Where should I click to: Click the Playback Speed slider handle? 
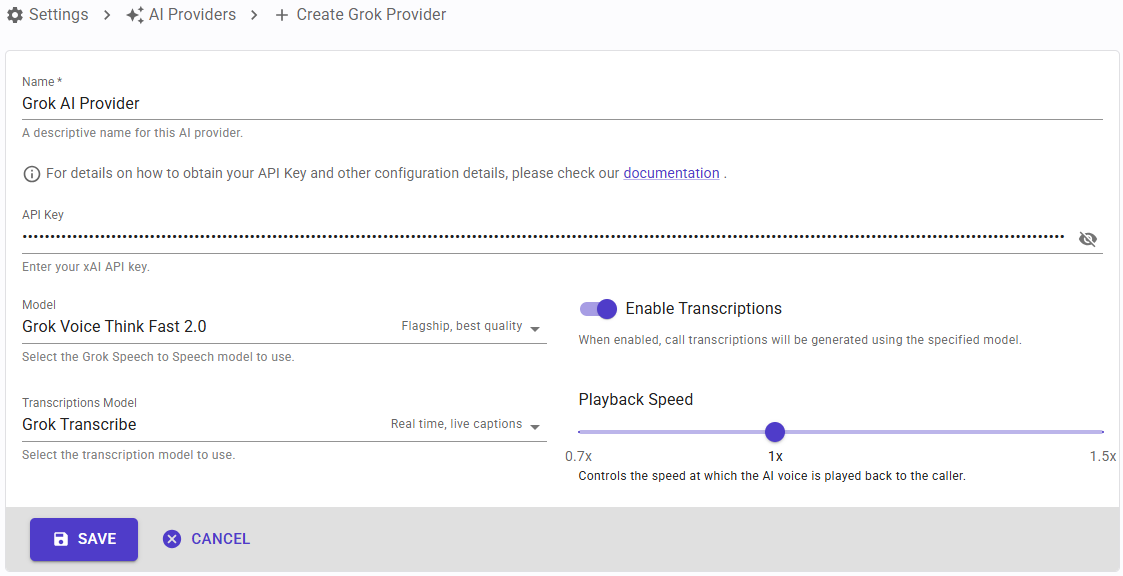point(774,431)
